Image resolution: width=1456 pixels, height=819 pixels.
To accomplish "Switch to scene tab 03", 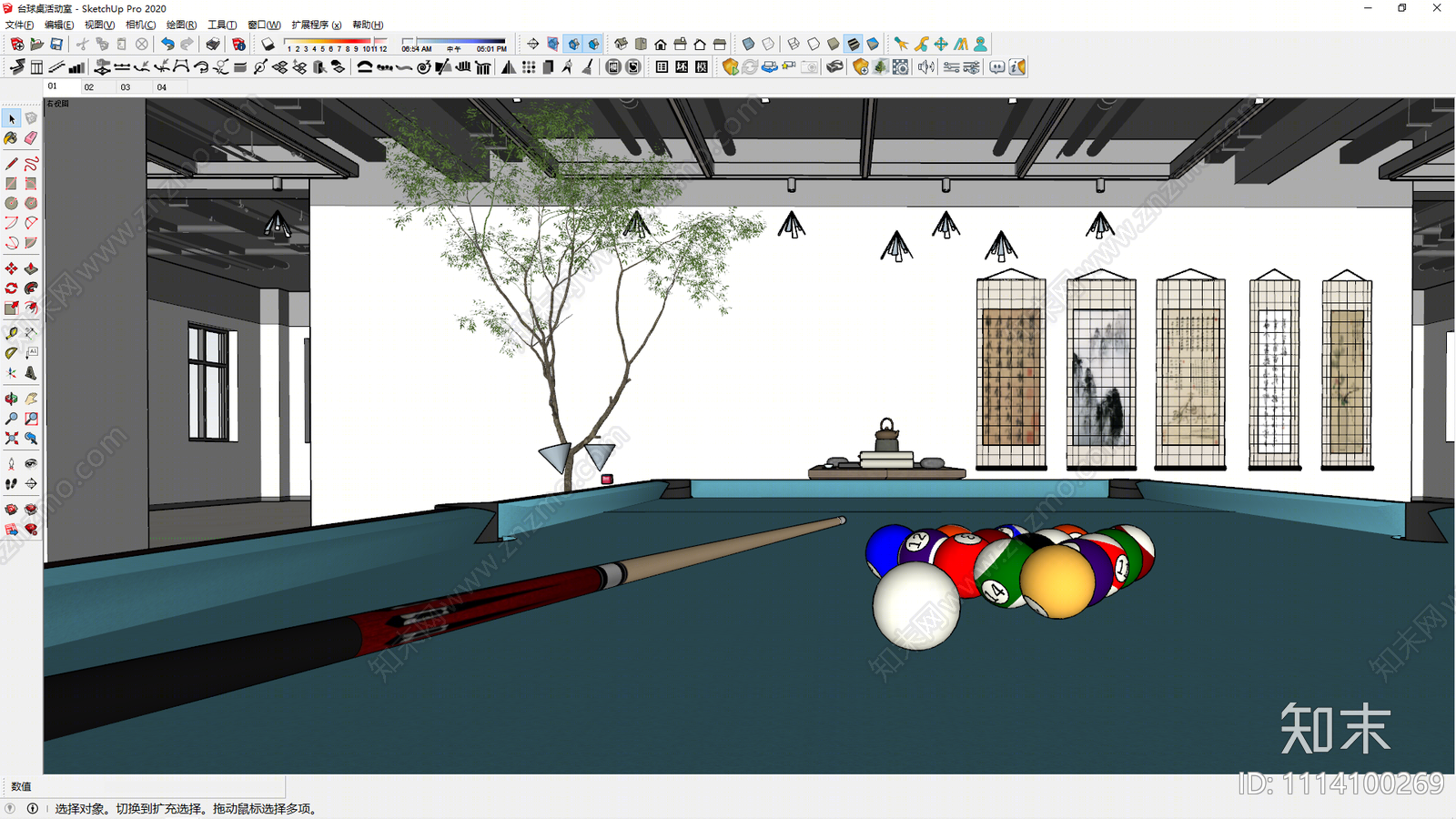I will [135, 86].
